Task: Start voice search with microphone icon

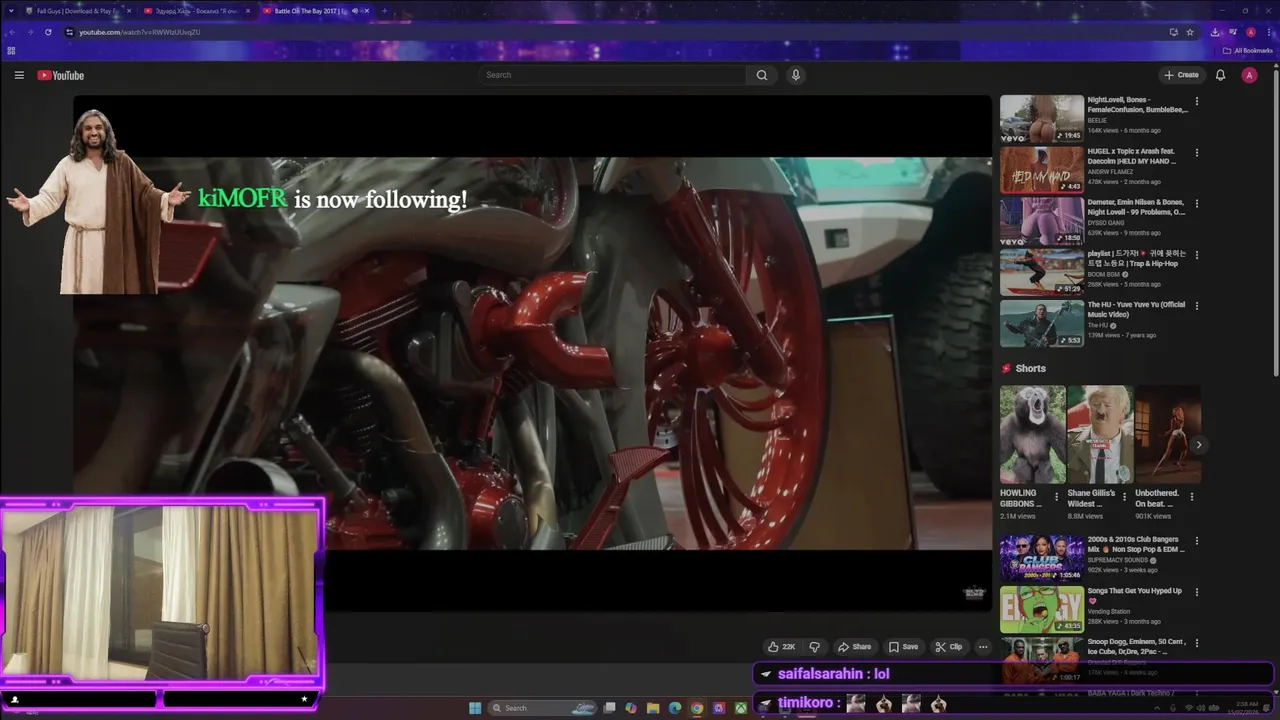Action: [796, 75]
